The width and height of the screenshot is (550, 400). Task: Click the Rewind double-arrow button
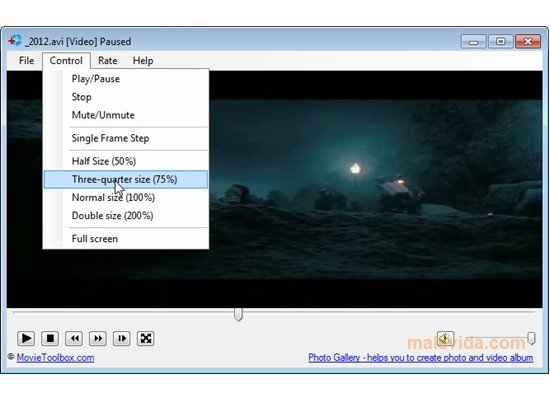click(74, 339)
